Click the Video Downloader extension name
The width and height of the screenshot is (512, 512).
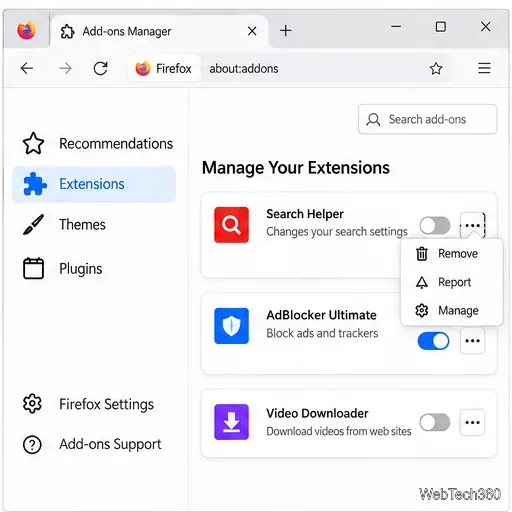(x=317, y=413)
